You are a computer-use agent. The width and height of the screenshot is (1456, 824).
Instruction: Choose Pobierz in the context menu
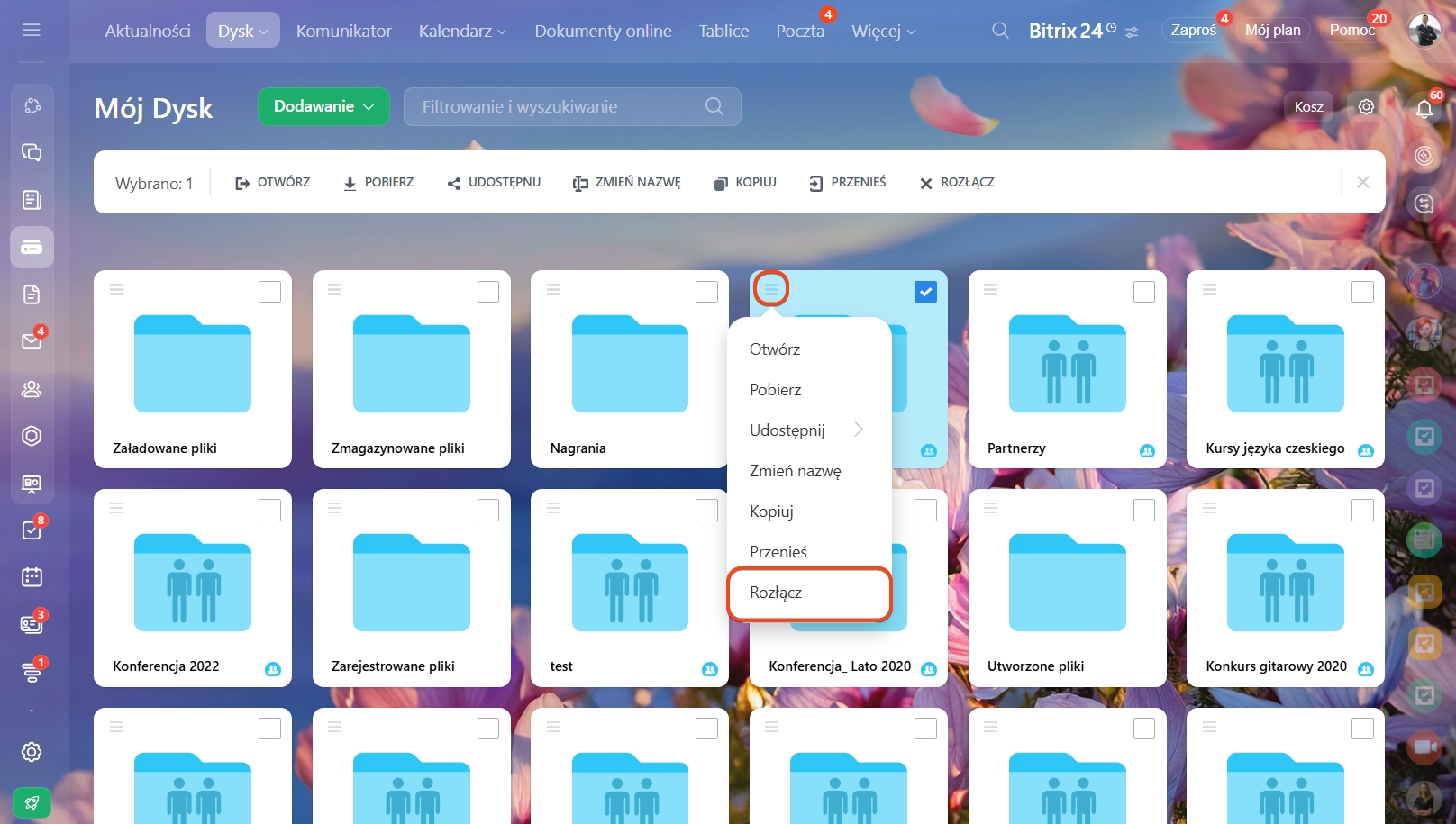tap(776, 389)
